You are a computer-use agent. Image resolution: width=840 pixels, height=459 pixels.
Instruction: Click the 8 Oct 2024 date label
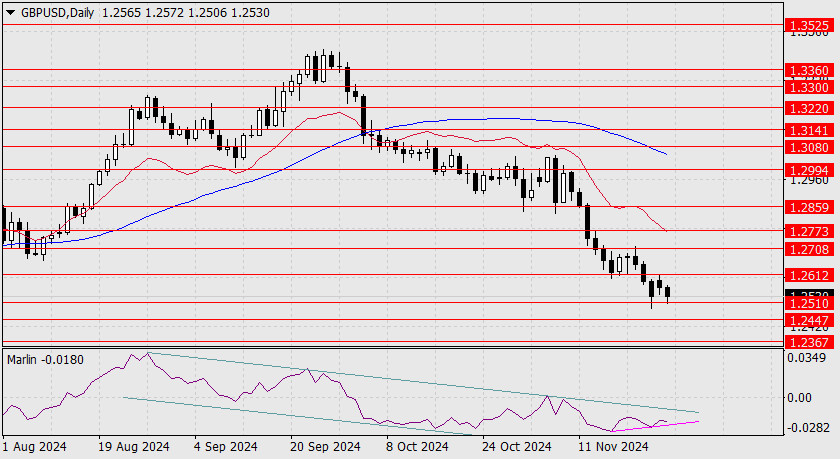click(x=417, y=447)
